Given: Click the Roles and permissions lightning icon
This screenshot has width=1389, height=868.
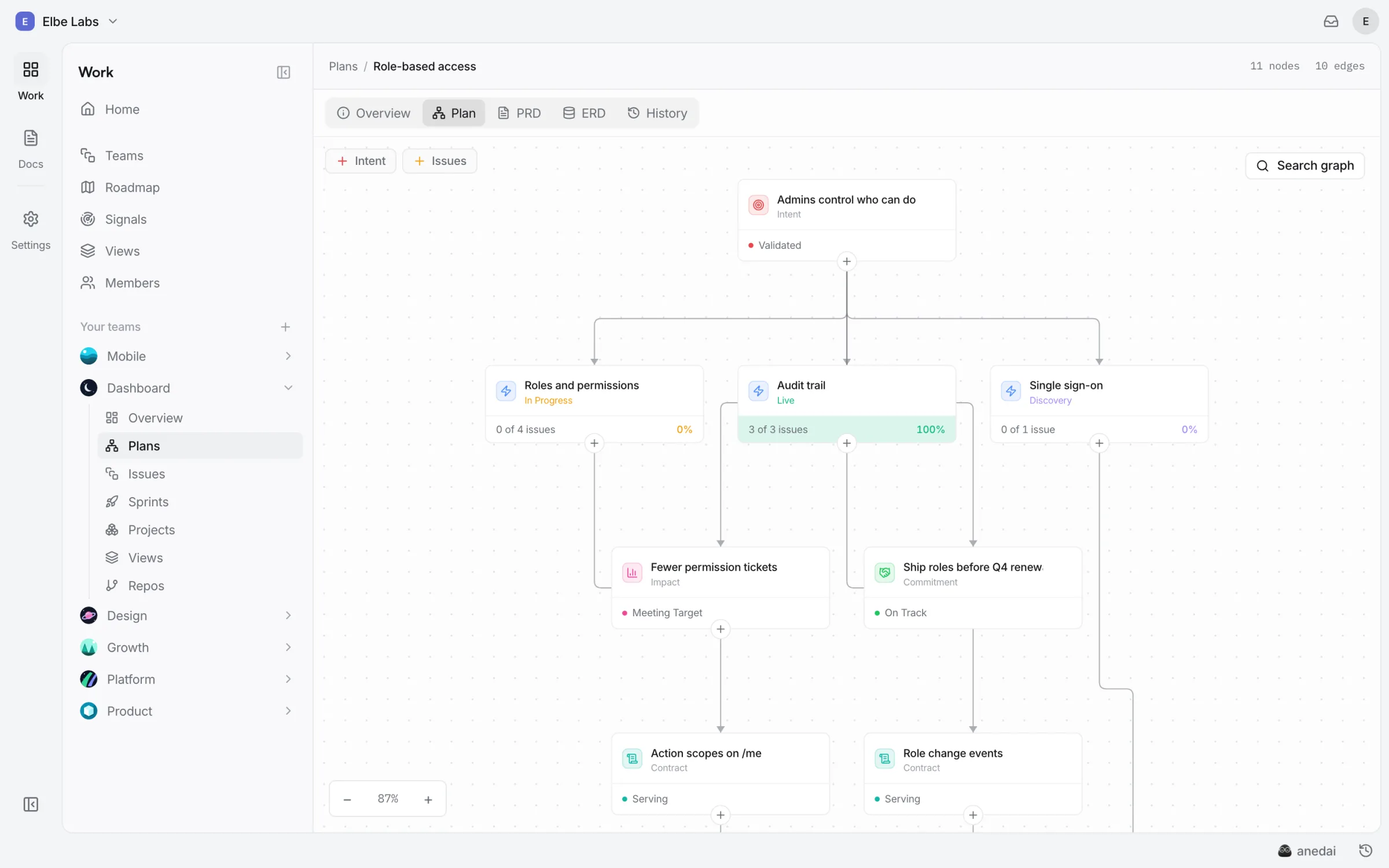Looking at the screenshot, I should (x=506, y=391).
